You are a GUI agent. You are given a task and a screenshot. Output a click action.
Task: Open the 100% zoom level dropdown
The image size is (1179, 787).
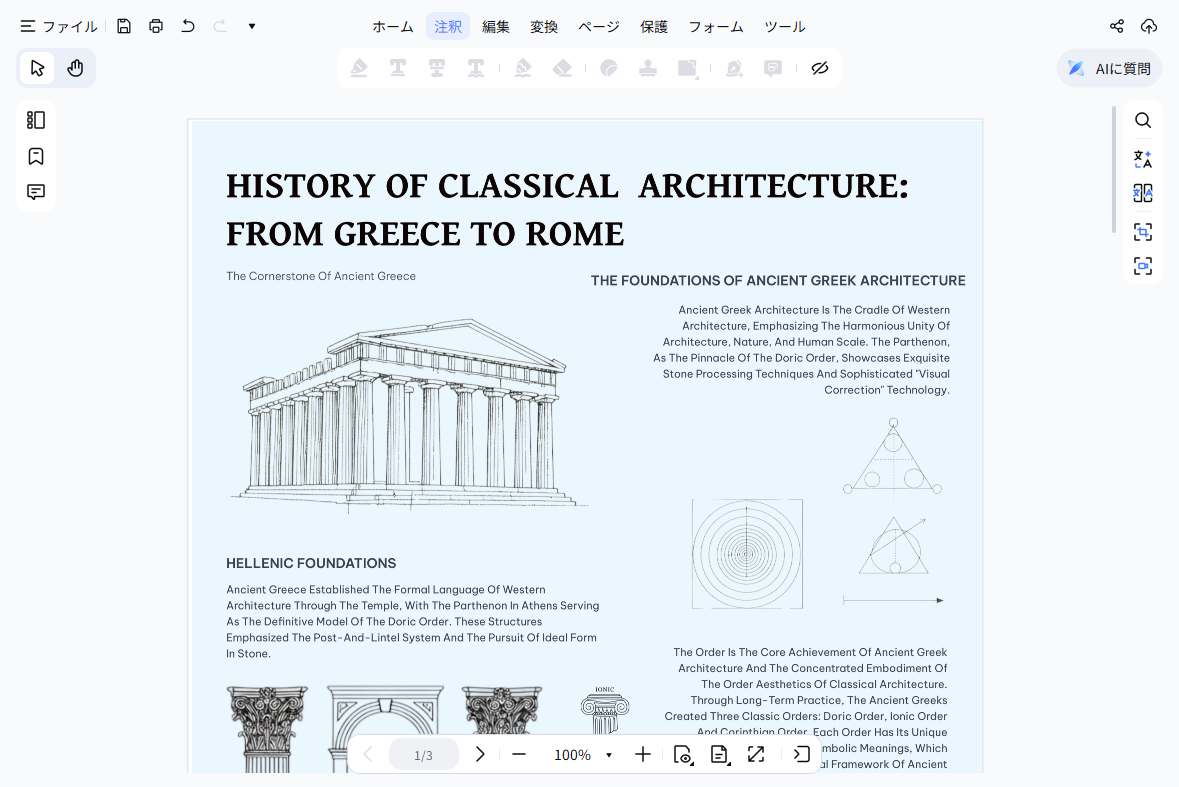tap(581, 755)
